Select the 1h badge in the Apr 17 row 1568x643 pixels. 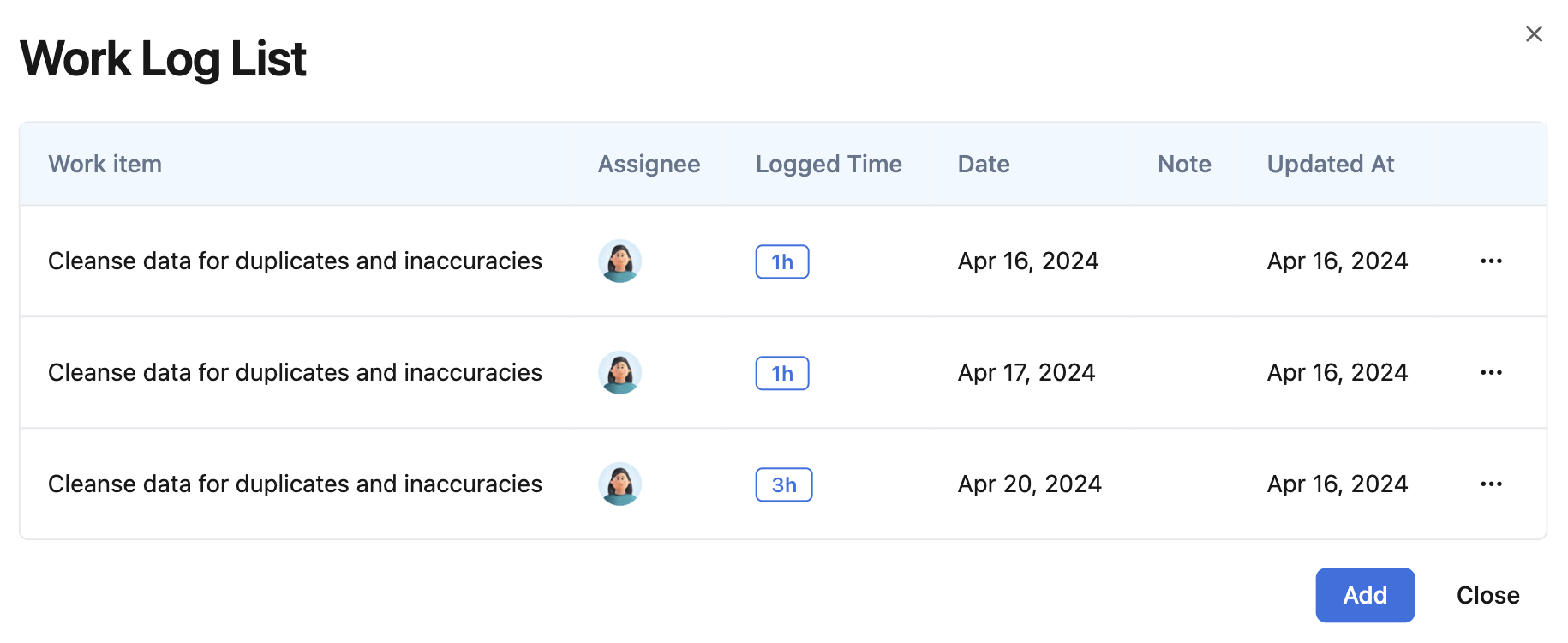[x=781, y=373]
